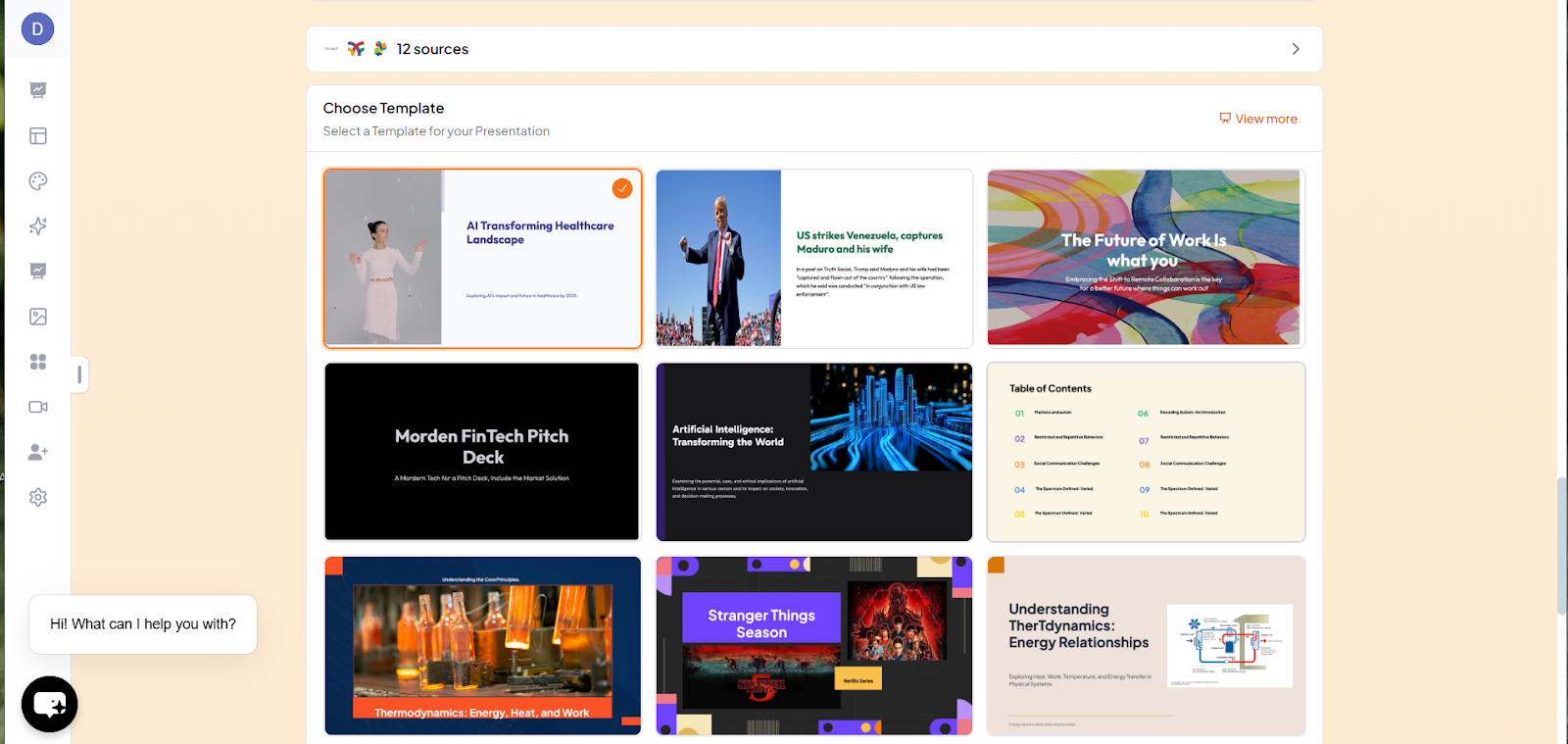Viewport: 1568px width, 744px height.
Task: Open the user avatar D profile
Action: [x=37, y=29]
